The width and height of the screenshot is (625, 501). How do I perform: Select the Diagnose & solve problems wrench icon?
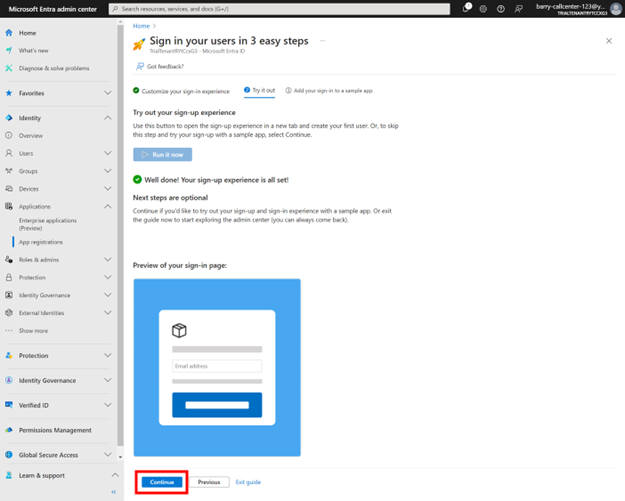pyautogui.click(x=9, y=68)
